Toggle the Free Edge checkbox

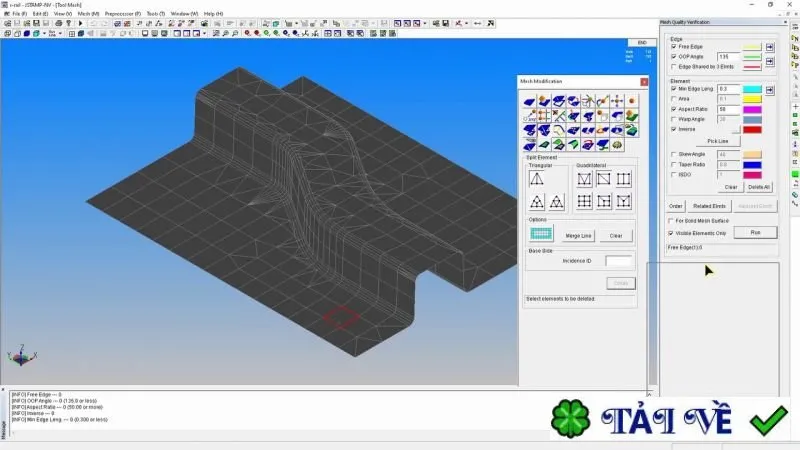(674, 46)
